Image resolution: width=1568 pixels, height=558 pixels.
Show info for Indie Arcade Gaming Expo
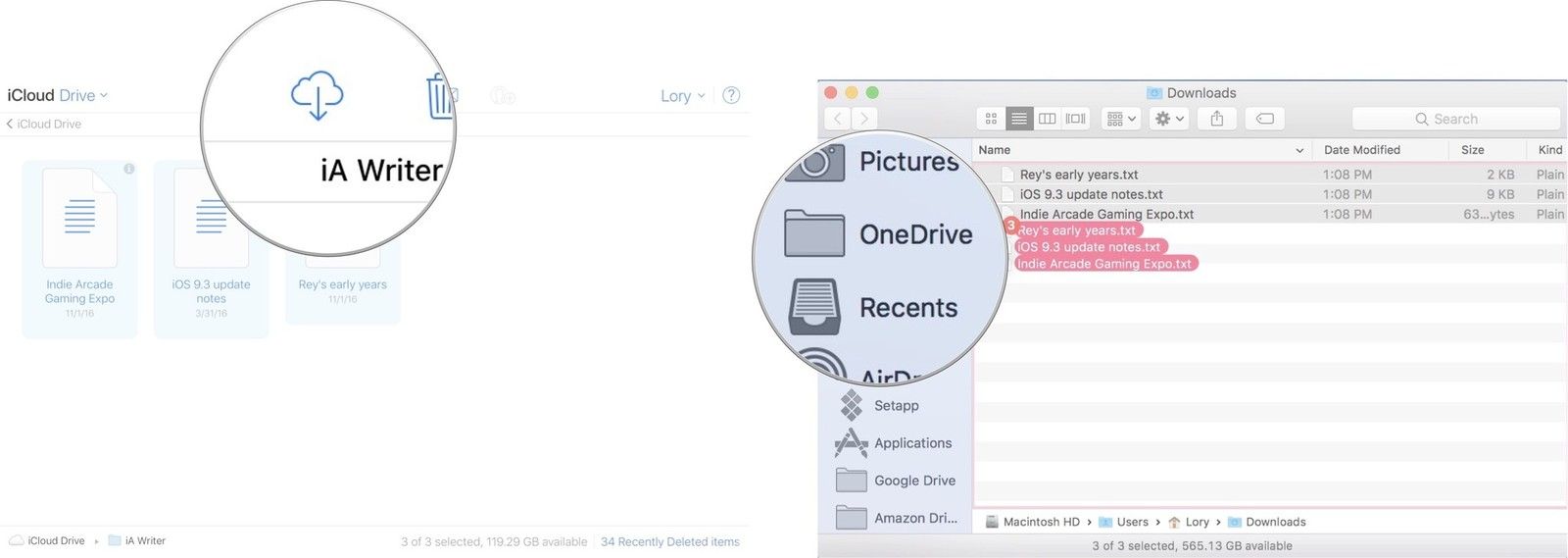pyautogui.click(x=128, y=169)
